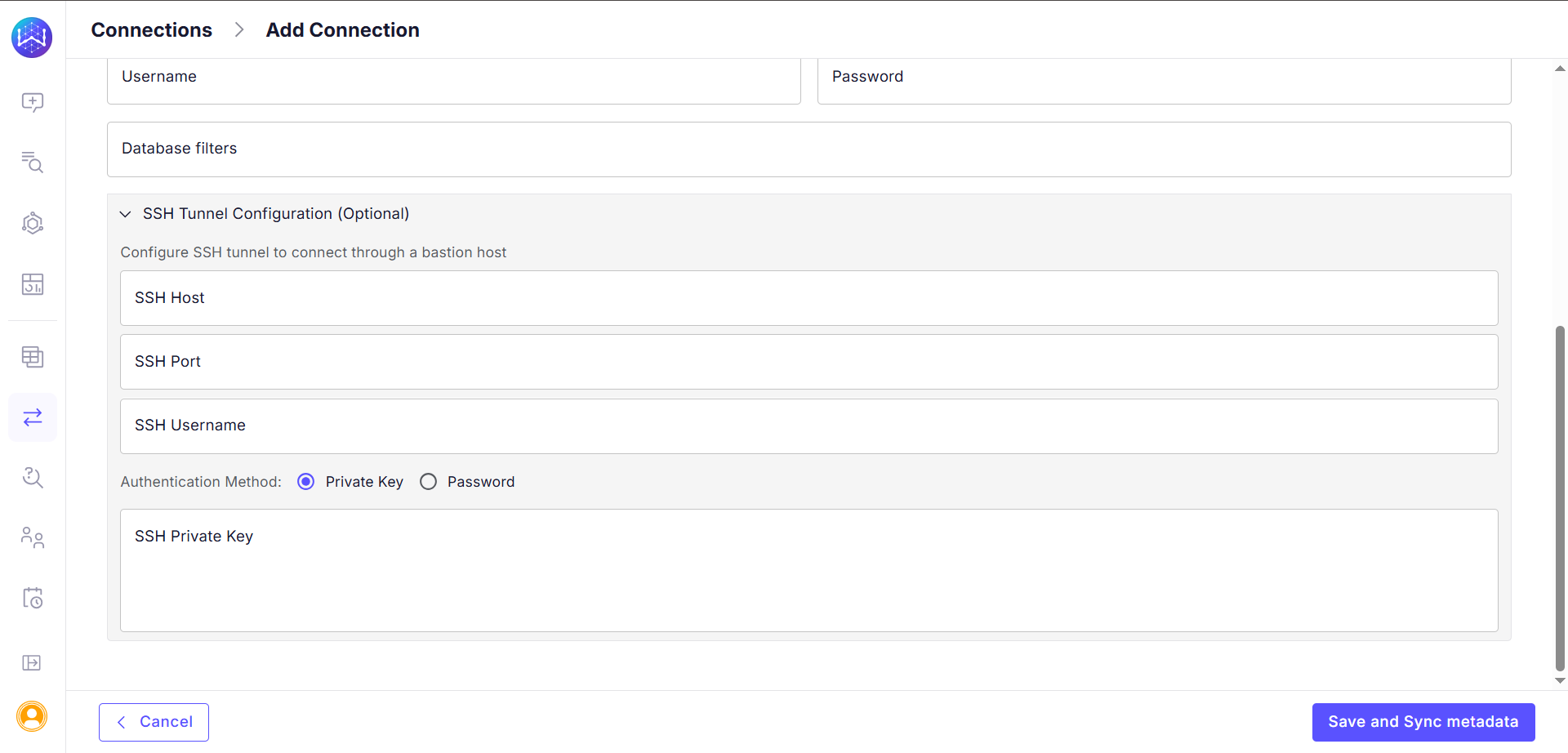This screenshot has width=1568, height=753.
Task: Open the search list sidebar icon
Action: pyautogui.click(x=33, y=162)
